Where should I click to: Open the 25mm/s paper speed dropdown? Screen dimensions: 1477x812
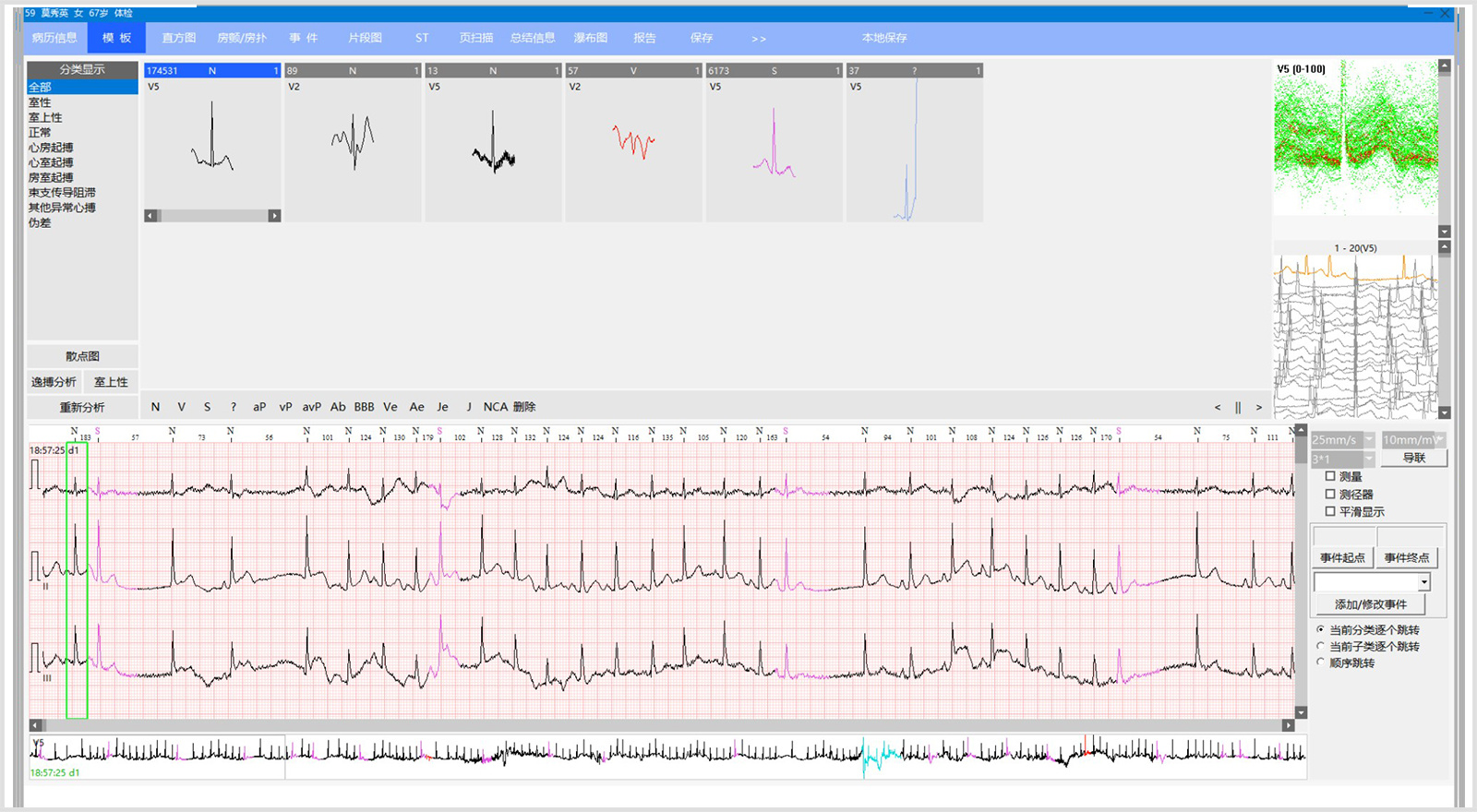pyautogui.click(x=1369, y=440)
